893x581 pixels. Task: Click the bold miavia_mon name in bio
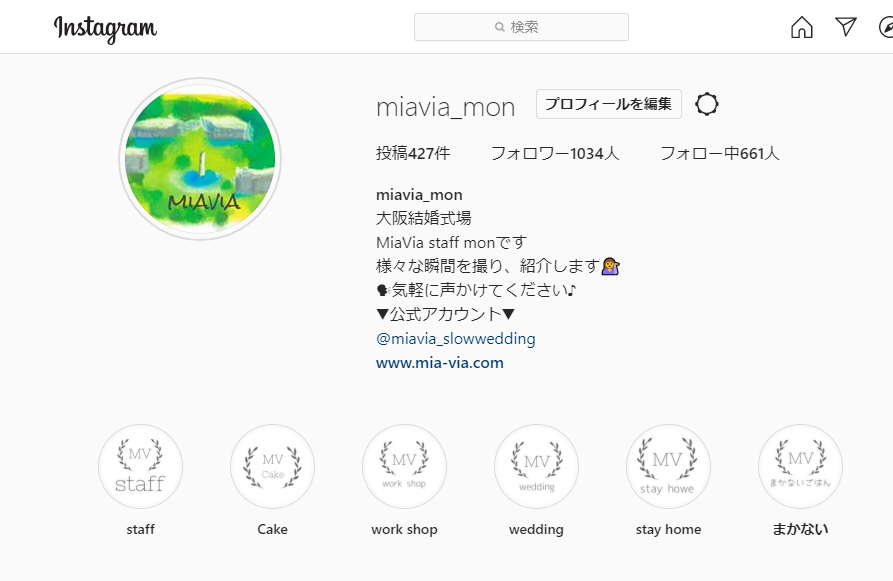click(419, 195)
